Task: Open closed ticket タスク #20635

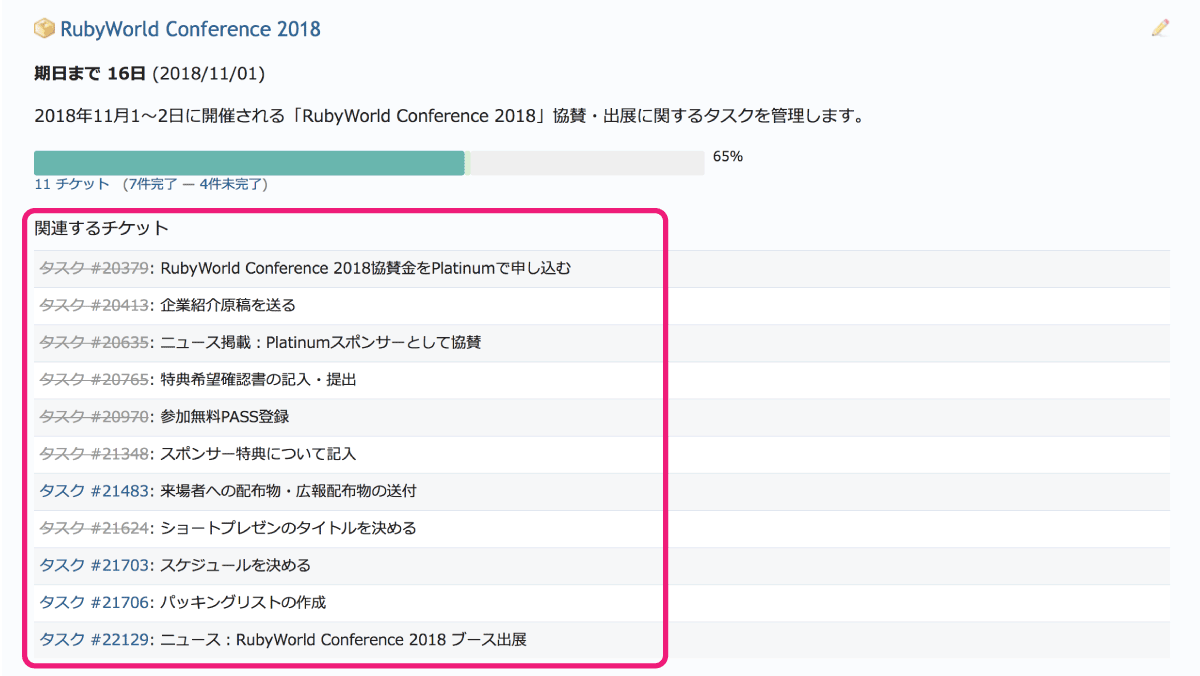Action: pos(95,342)
